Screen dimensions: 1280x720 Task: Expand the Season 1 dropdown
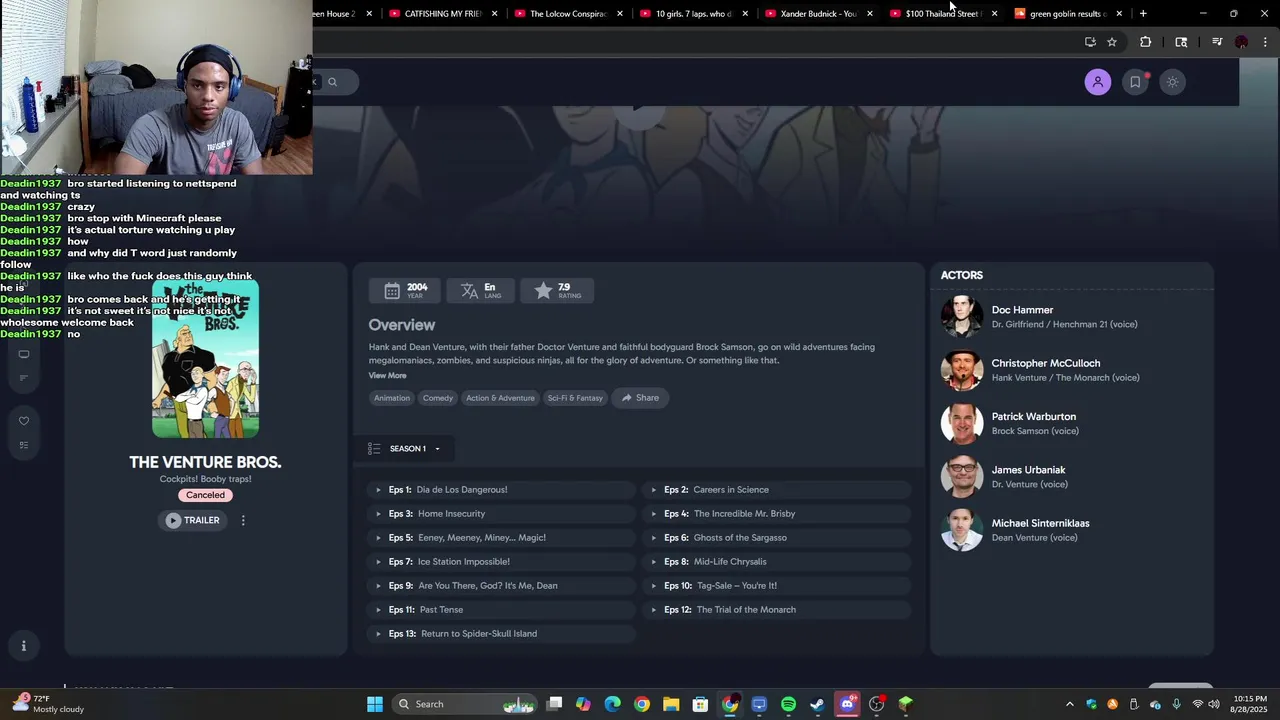click(x=405, y=449)
